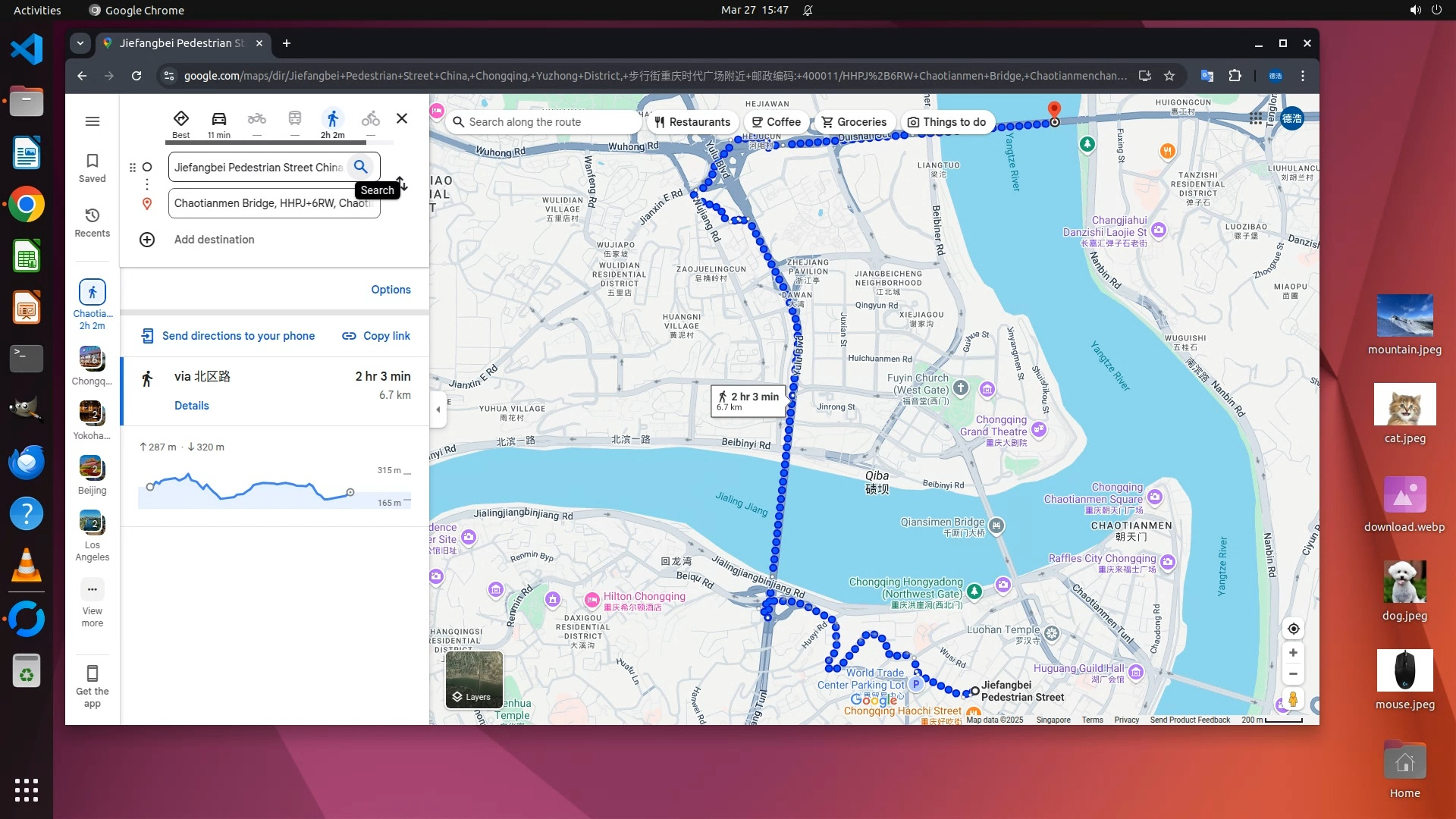Select the Driving travel mode icon
The image size is (1456, 819).
tap(219, 119)
